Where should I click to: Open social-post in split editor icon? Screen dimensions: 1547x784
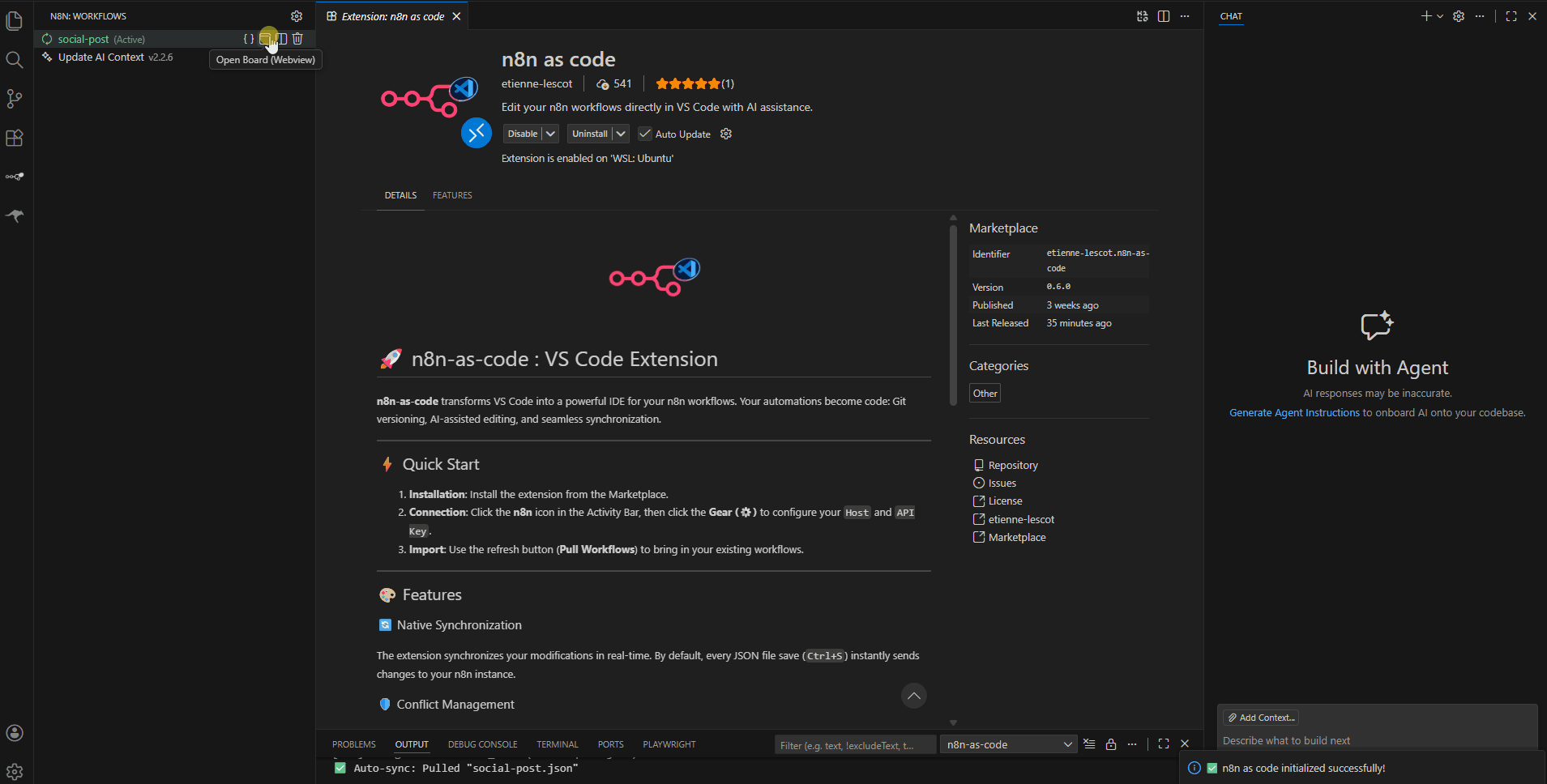283,38
